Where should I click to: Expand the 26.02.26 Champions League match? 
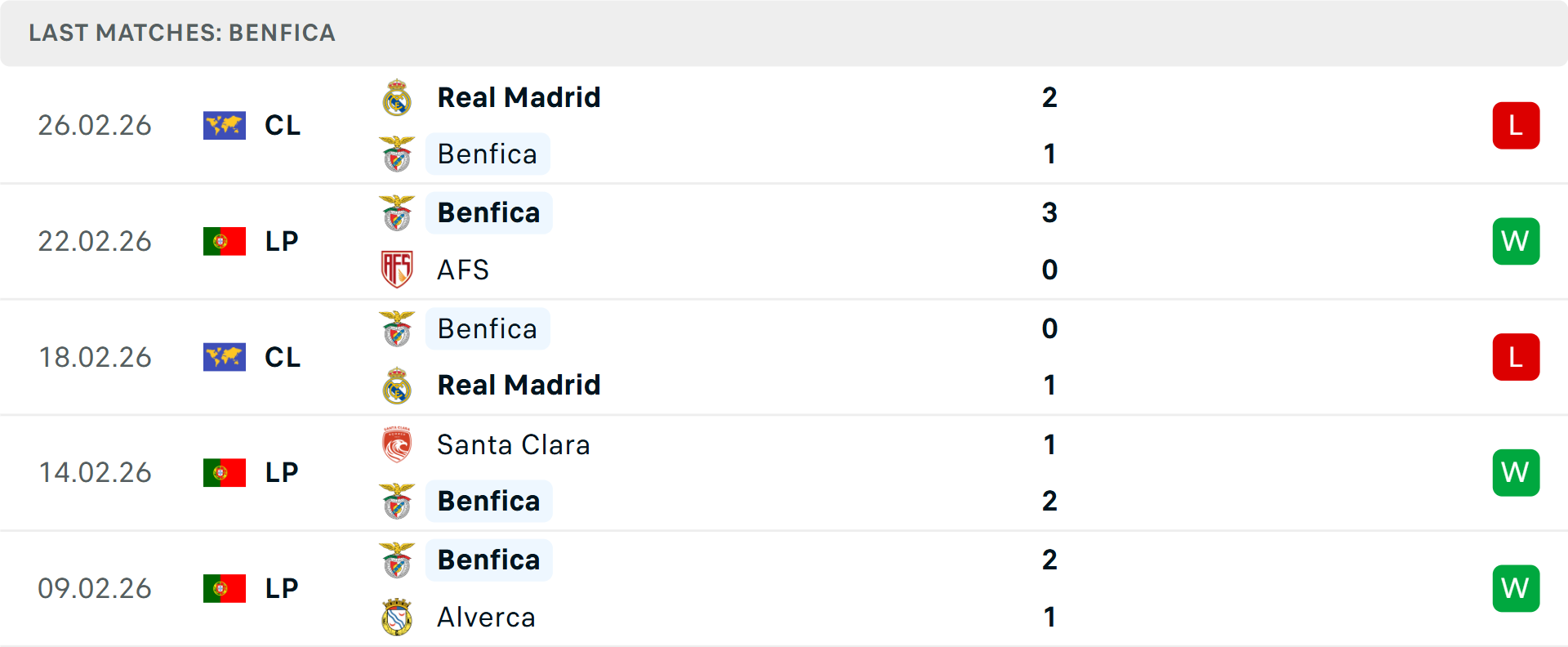click(x=784, y=125)
